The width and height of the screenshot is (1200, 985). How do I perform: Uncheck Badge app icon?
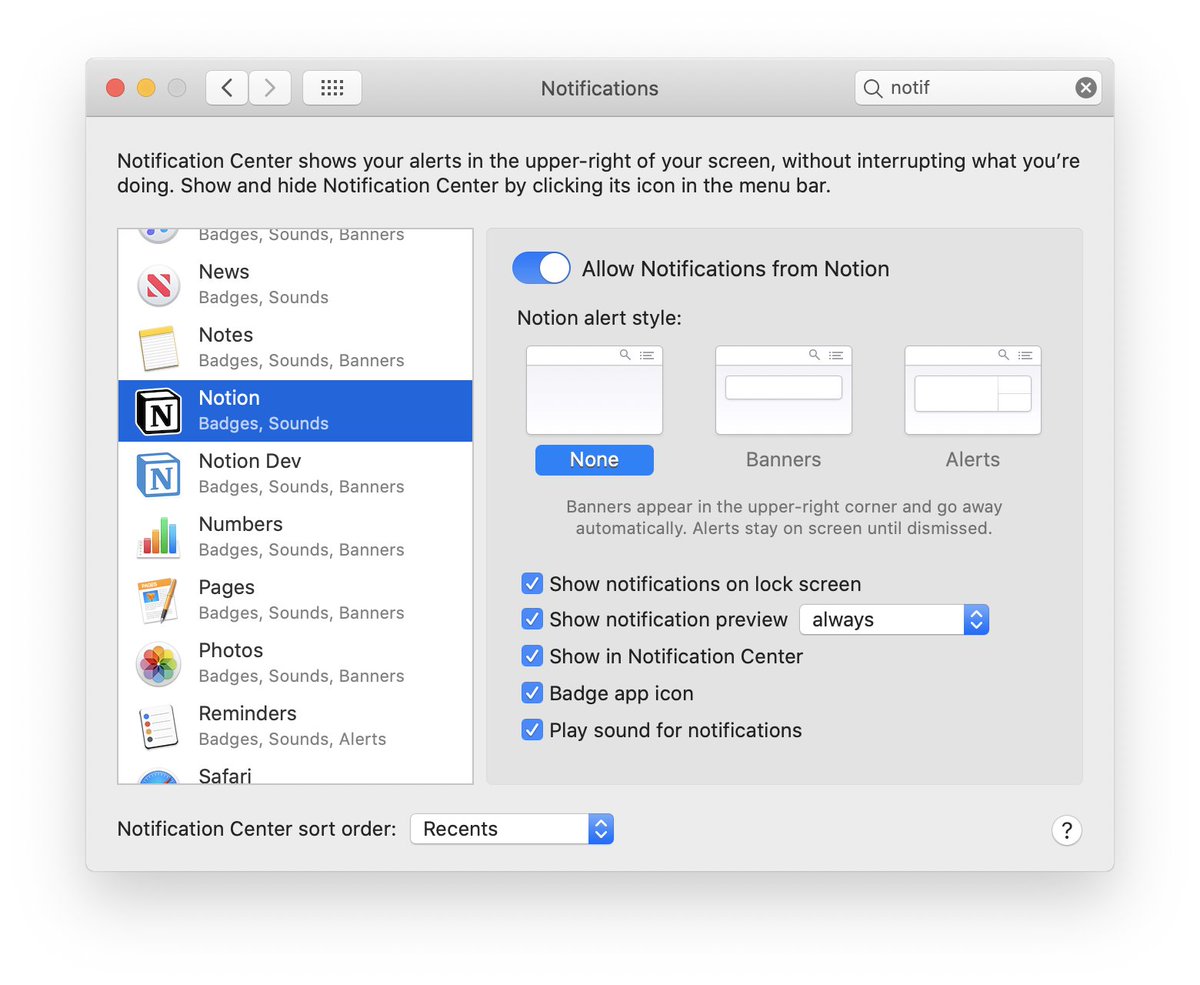(x=532, y=693)
